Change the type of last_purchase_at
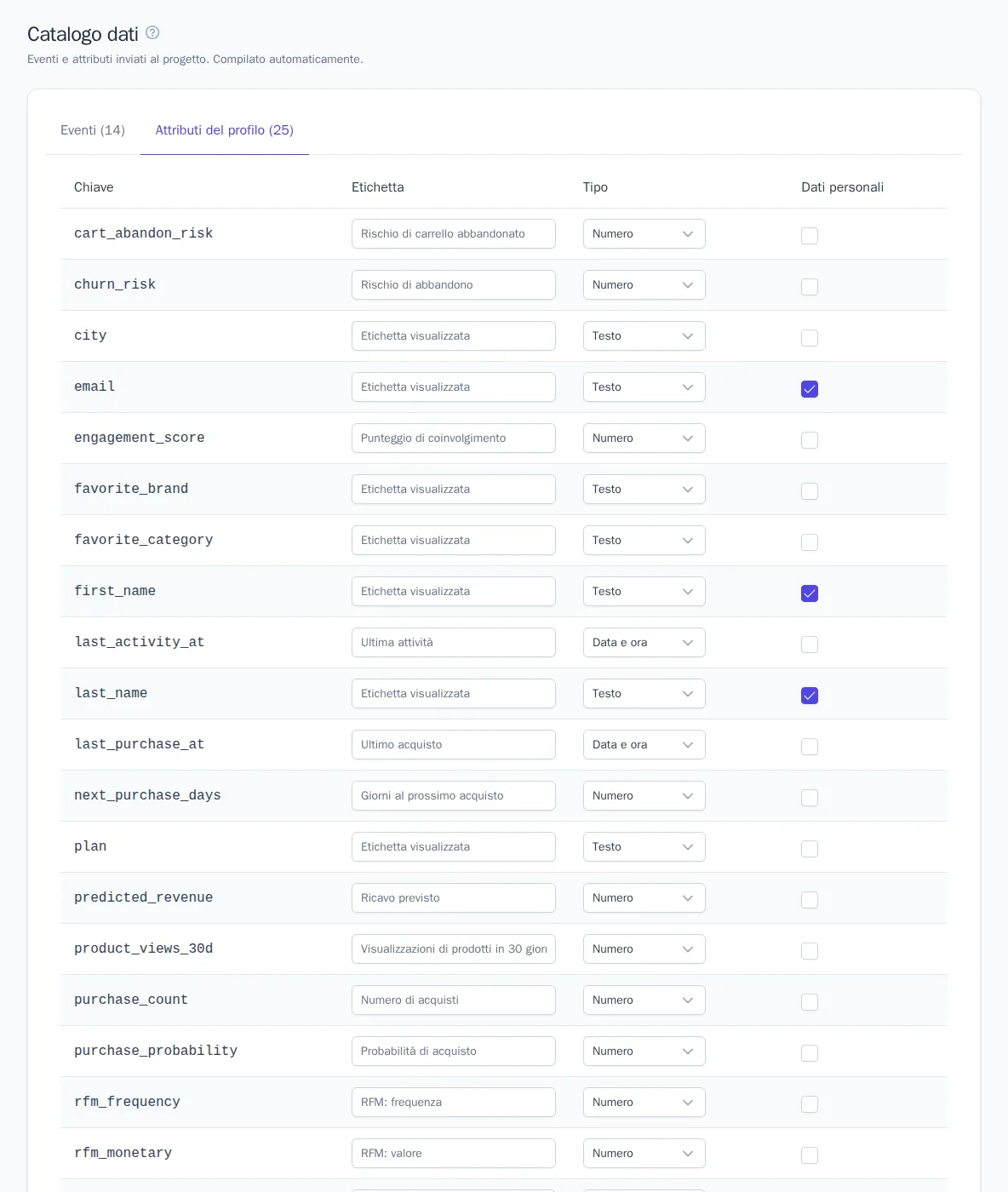Screen dimensions: 1008x1192 644,745
